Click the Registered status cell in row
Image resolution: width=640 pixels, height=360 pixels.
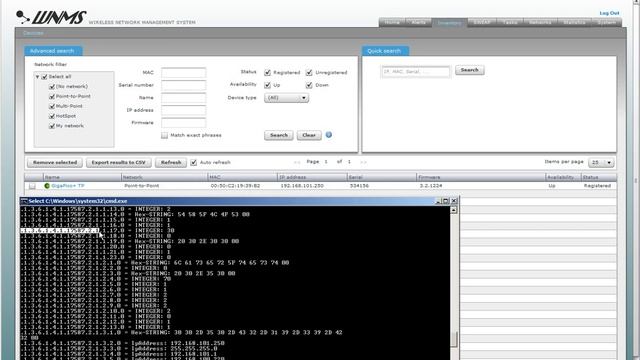(597, 186)
